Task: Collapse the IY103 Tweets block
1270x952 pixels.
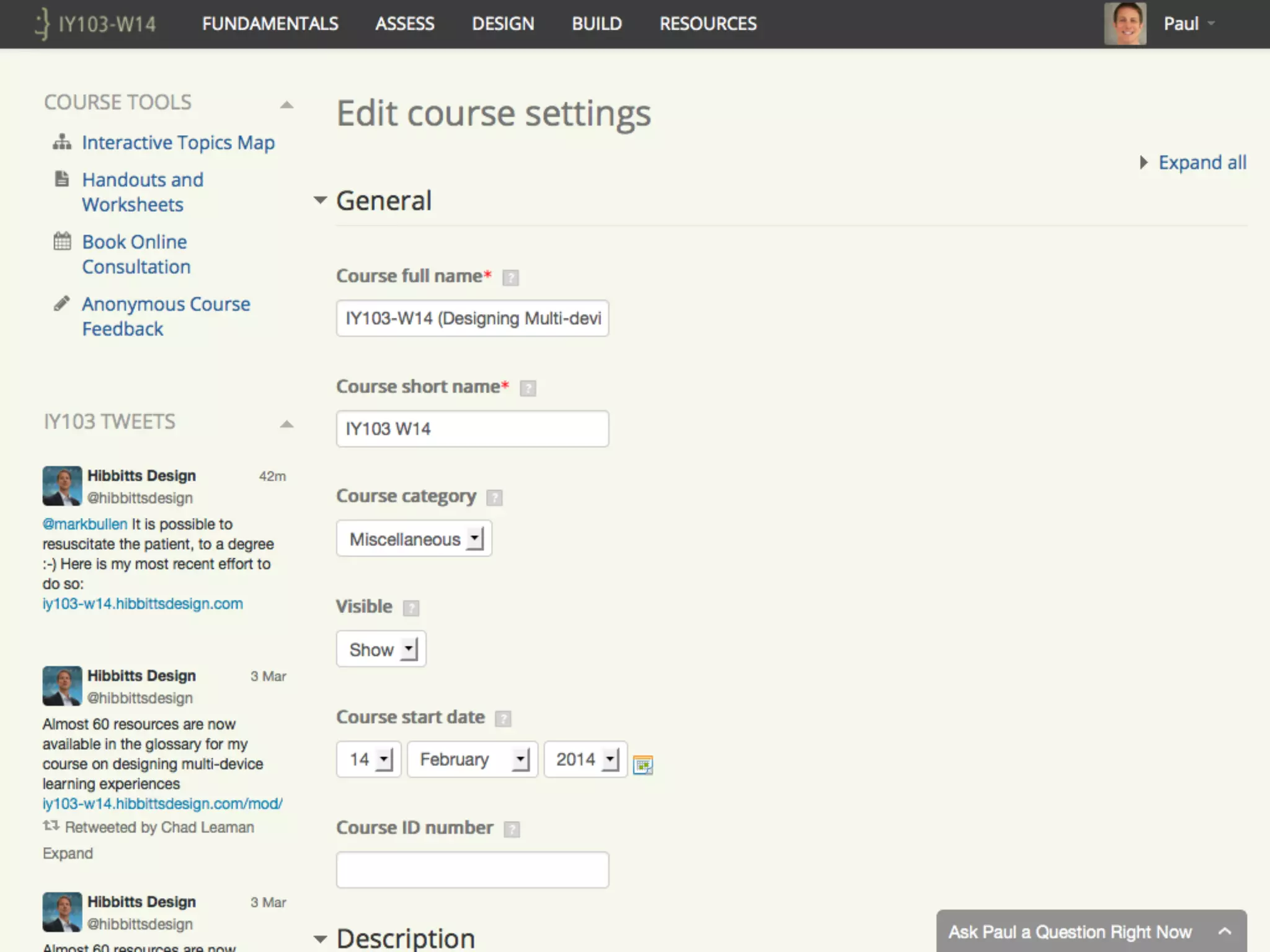Action: [x=286, y=424]
